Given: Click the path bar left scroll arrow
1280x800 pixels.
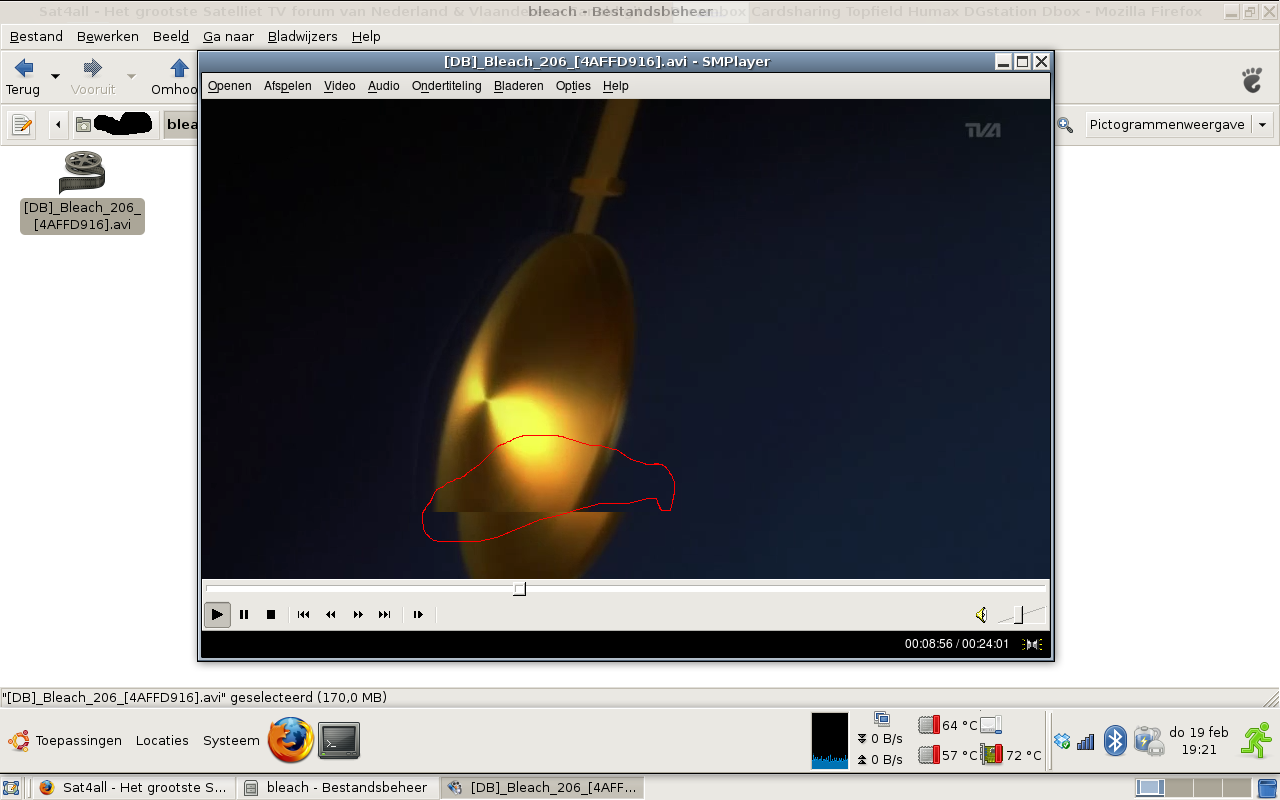Looking at the screenshot, I should coord(58,125).
